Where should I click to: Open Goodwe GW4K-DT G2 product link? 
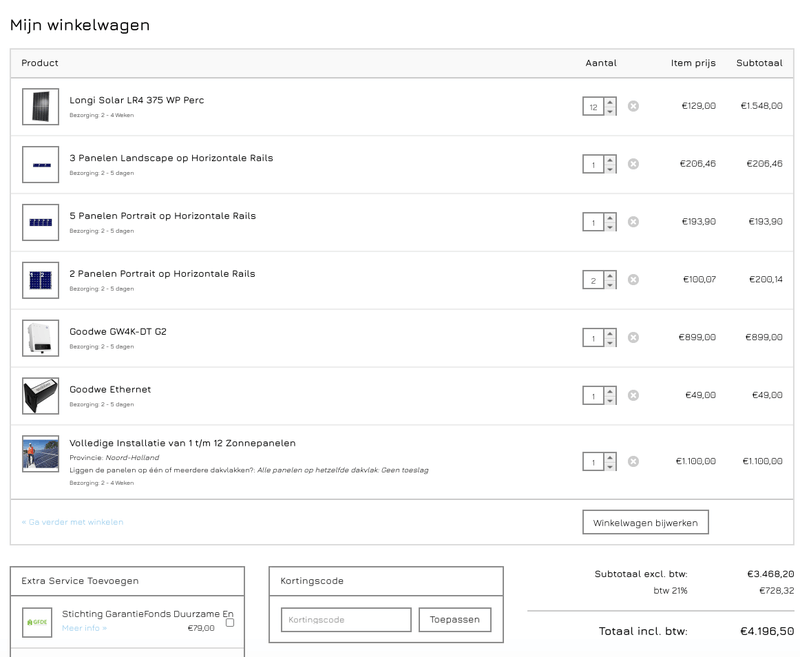tap(118, 332)
